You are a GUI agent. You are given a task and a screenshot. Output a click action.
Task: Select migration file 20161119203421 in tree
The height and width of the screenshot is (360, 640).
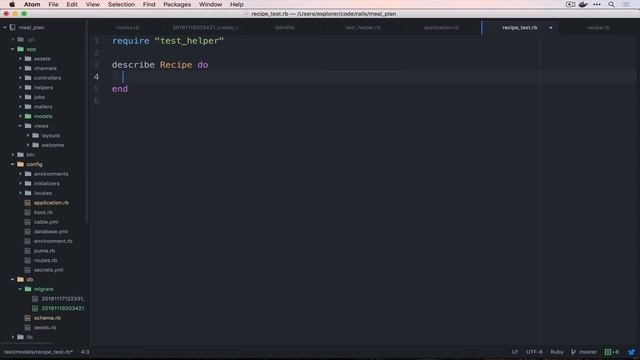63,308
